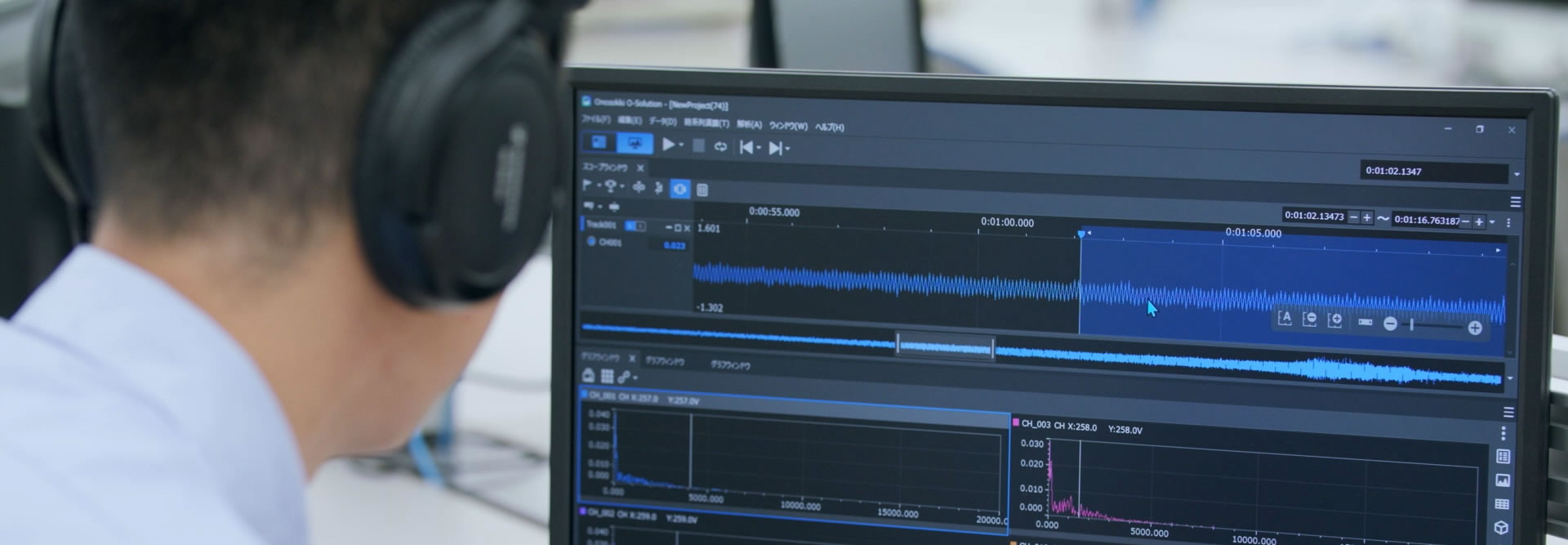Click the vertical split tool icon
This screenshot has height=545, width=1568.
[658, 188]
